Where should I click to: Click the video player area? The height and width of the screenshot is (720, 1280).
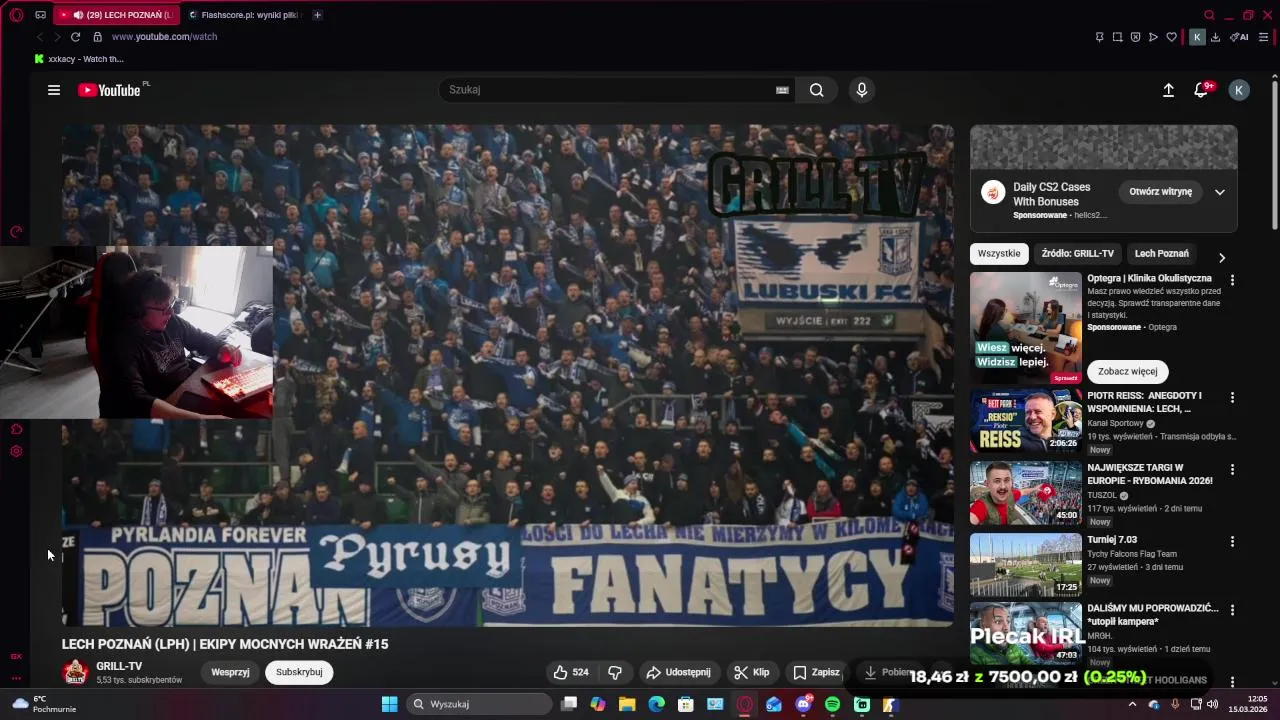click(x=508, y=375)
